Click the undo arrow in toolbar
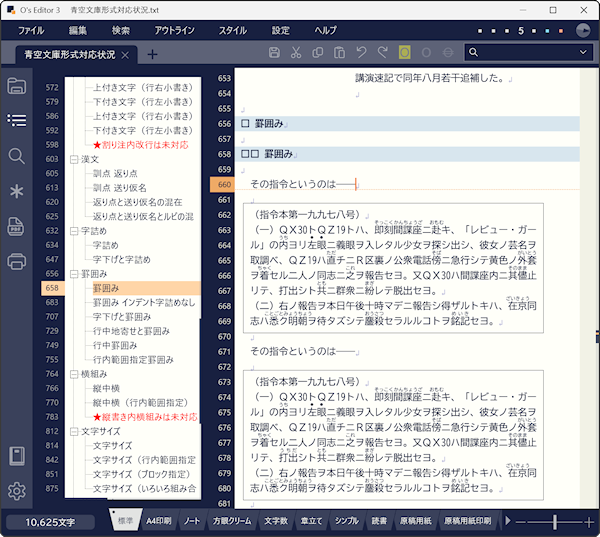 pyautogui.click(x=361, y=52)
